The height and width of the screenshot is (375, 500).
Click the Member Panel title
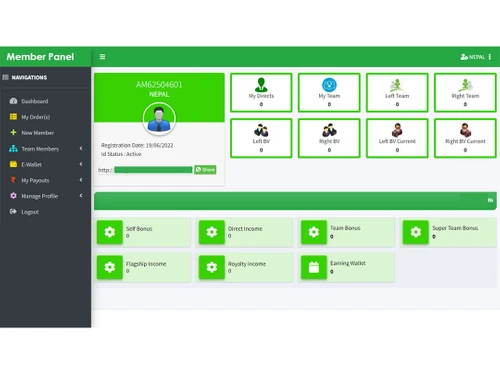coord(40,57)
